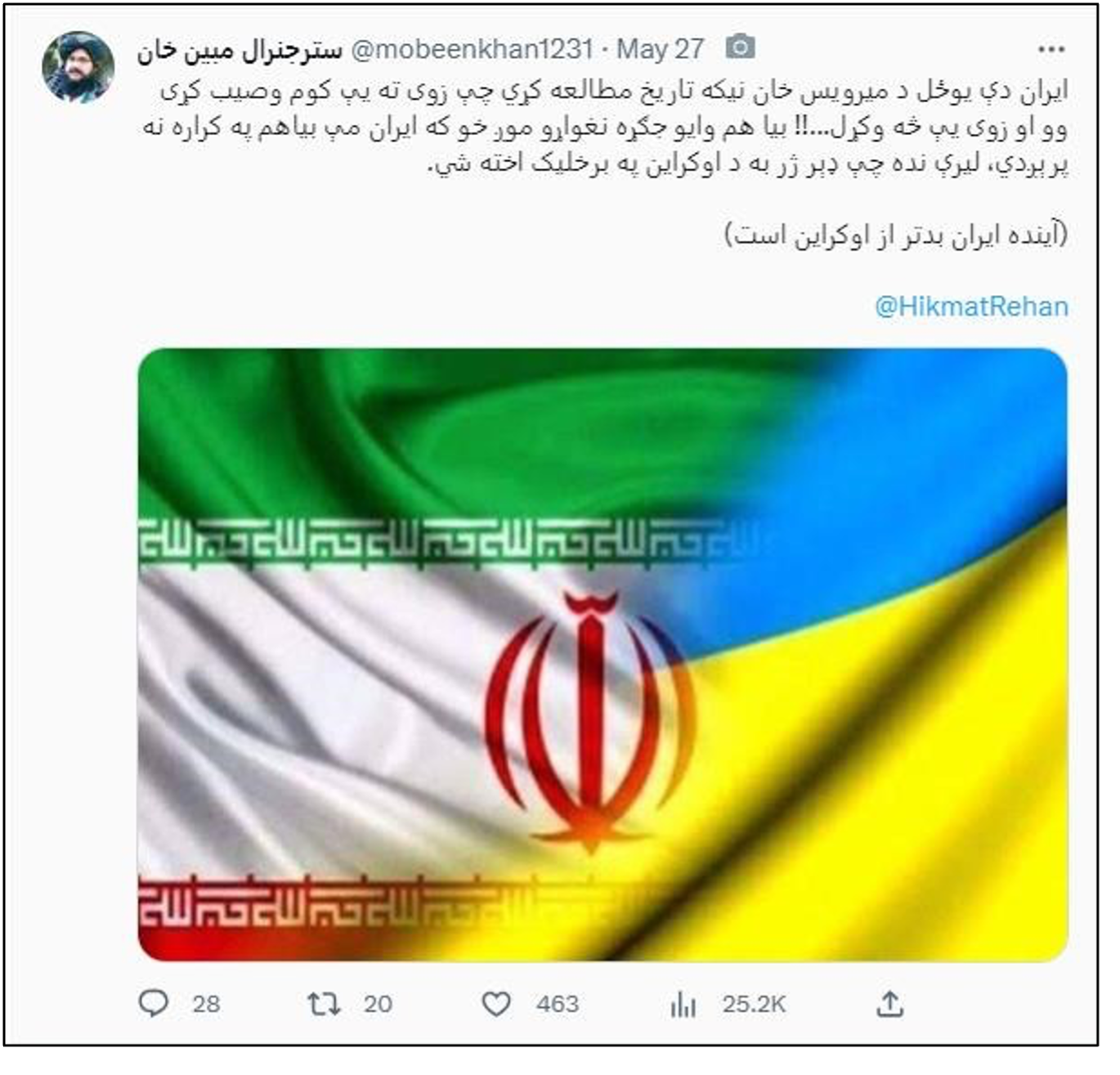Click the 25.2K views count
The height and width of the screenshot is (1075, 1120).
click(754, 1004)
